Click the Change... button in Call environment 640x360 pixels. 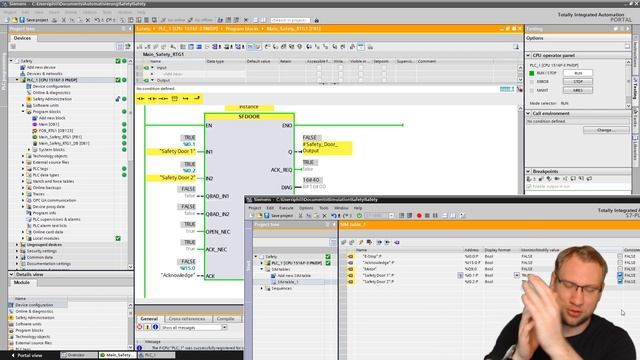pyautogui.click(x=606, y=130)
